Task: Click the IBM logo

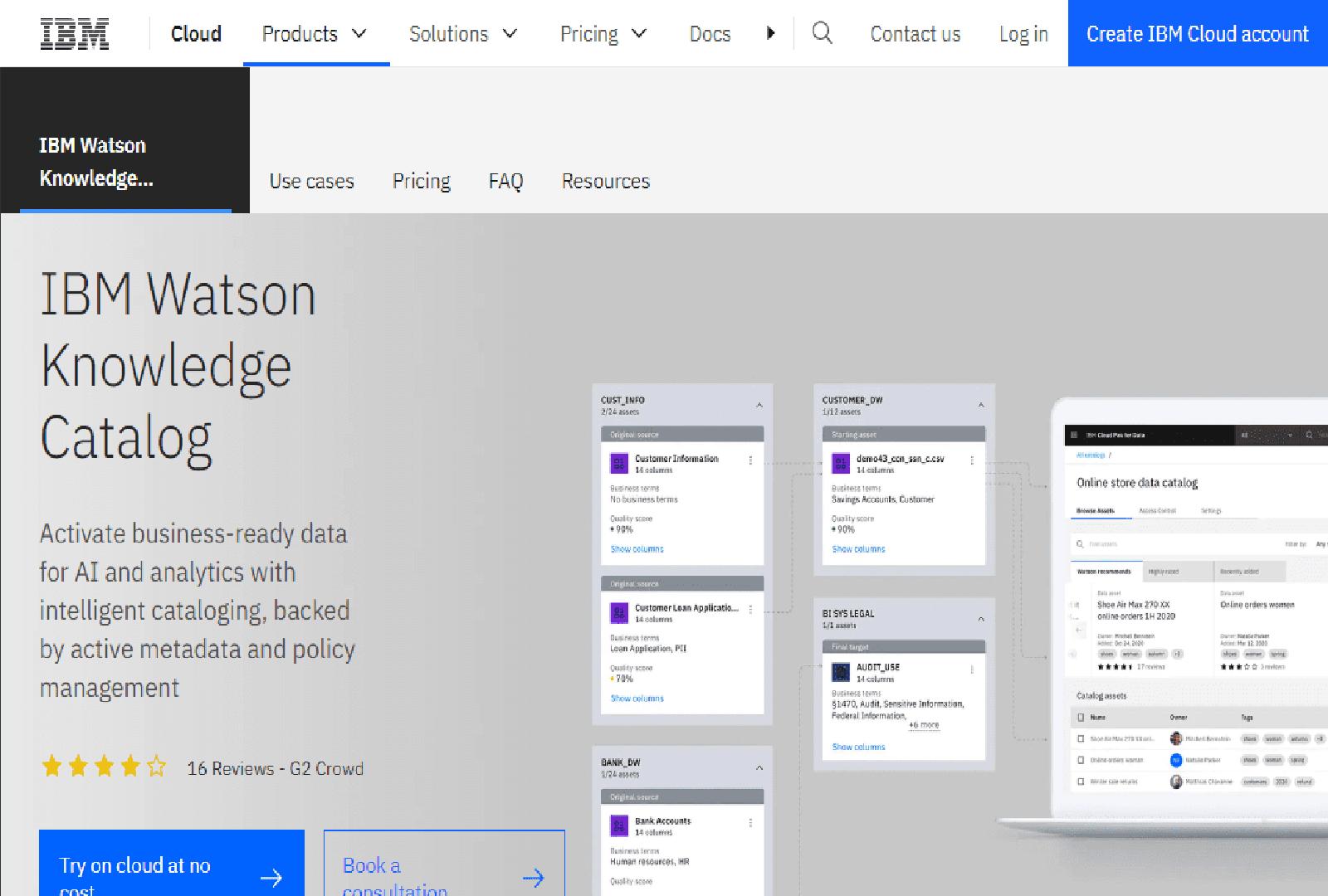Action: (73, 33)
